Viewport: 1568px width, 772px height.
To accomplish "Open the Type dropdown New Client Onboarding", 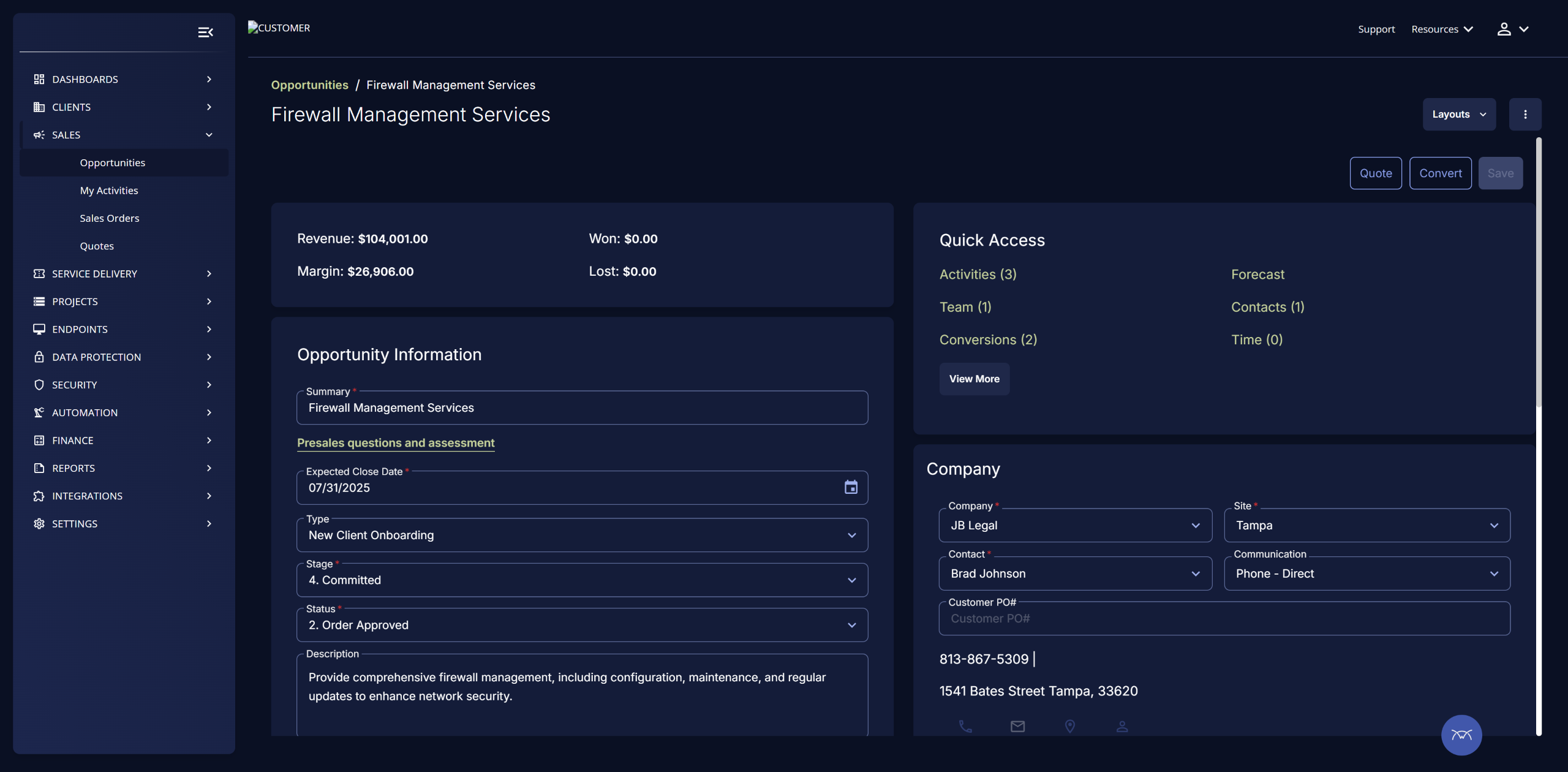I will pyautogui.click(x=582, y=535).
